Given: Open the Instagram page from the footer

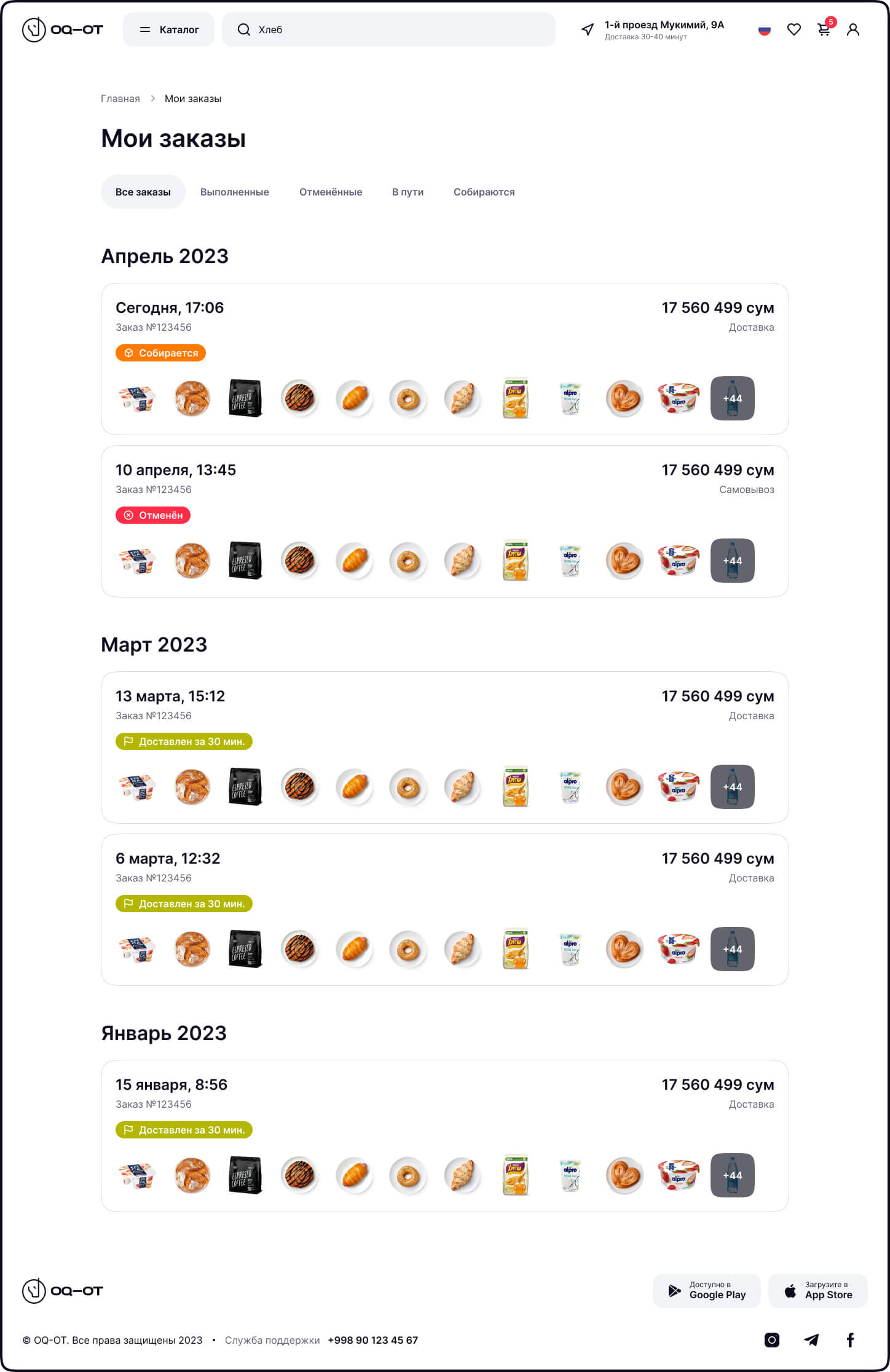Looking at the screenshot, I should click(771, 1340).
